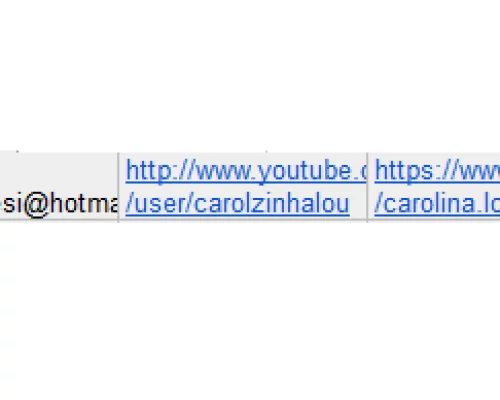Click the hotma text in email cell
Viewport: 500px width, 400px height.
[83, 204]
